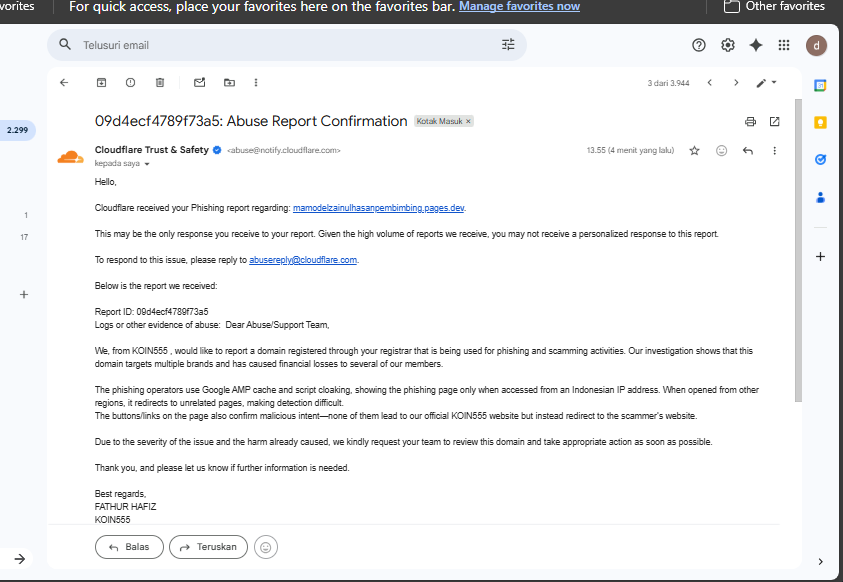Click sender name Cloudflare Trust & Safety
Viewport: 843px width, 582px height.
152,150
